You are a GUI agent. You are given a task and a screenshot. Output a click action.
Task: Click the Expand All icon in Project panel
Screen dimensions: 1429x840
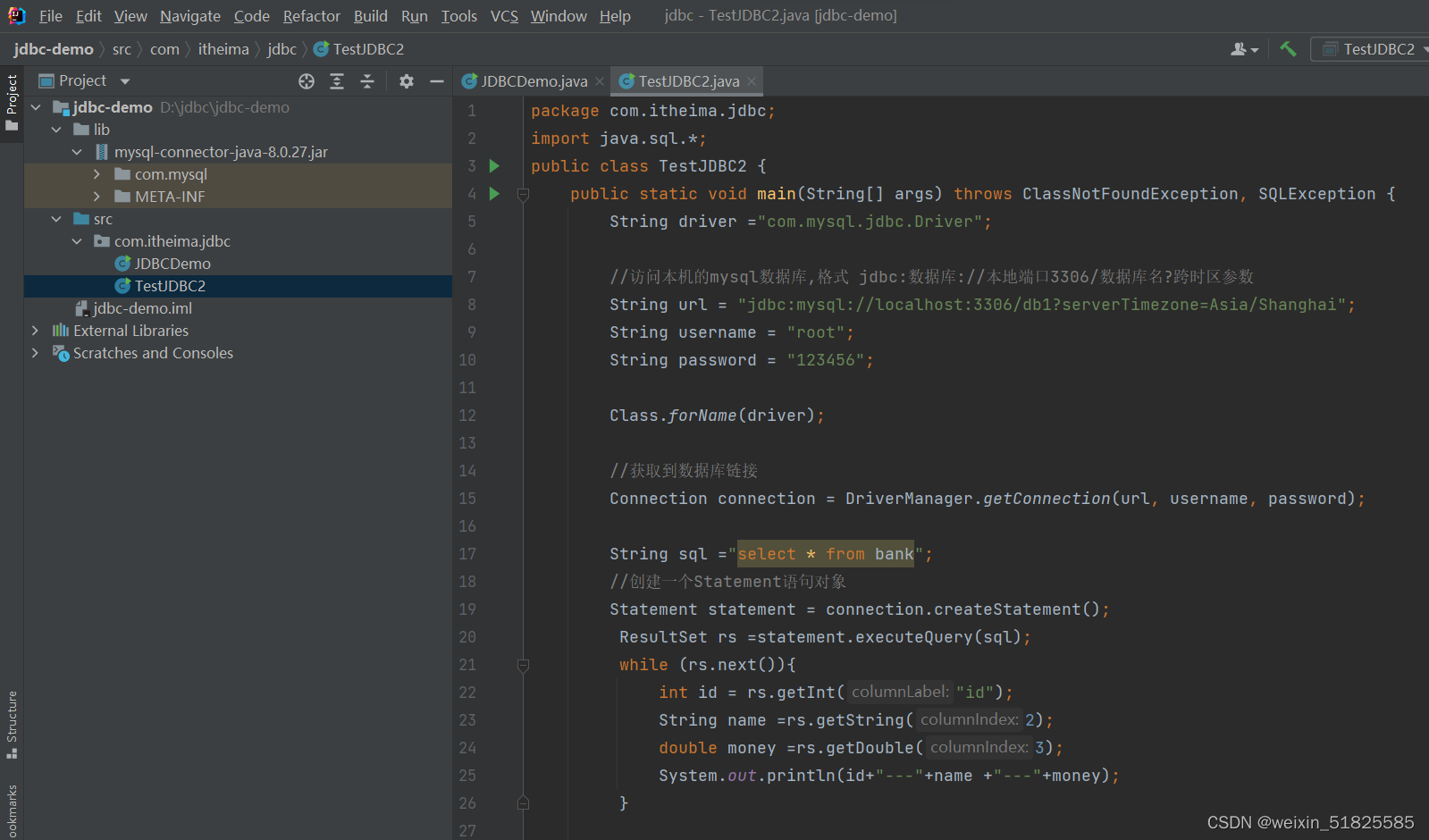337,81
